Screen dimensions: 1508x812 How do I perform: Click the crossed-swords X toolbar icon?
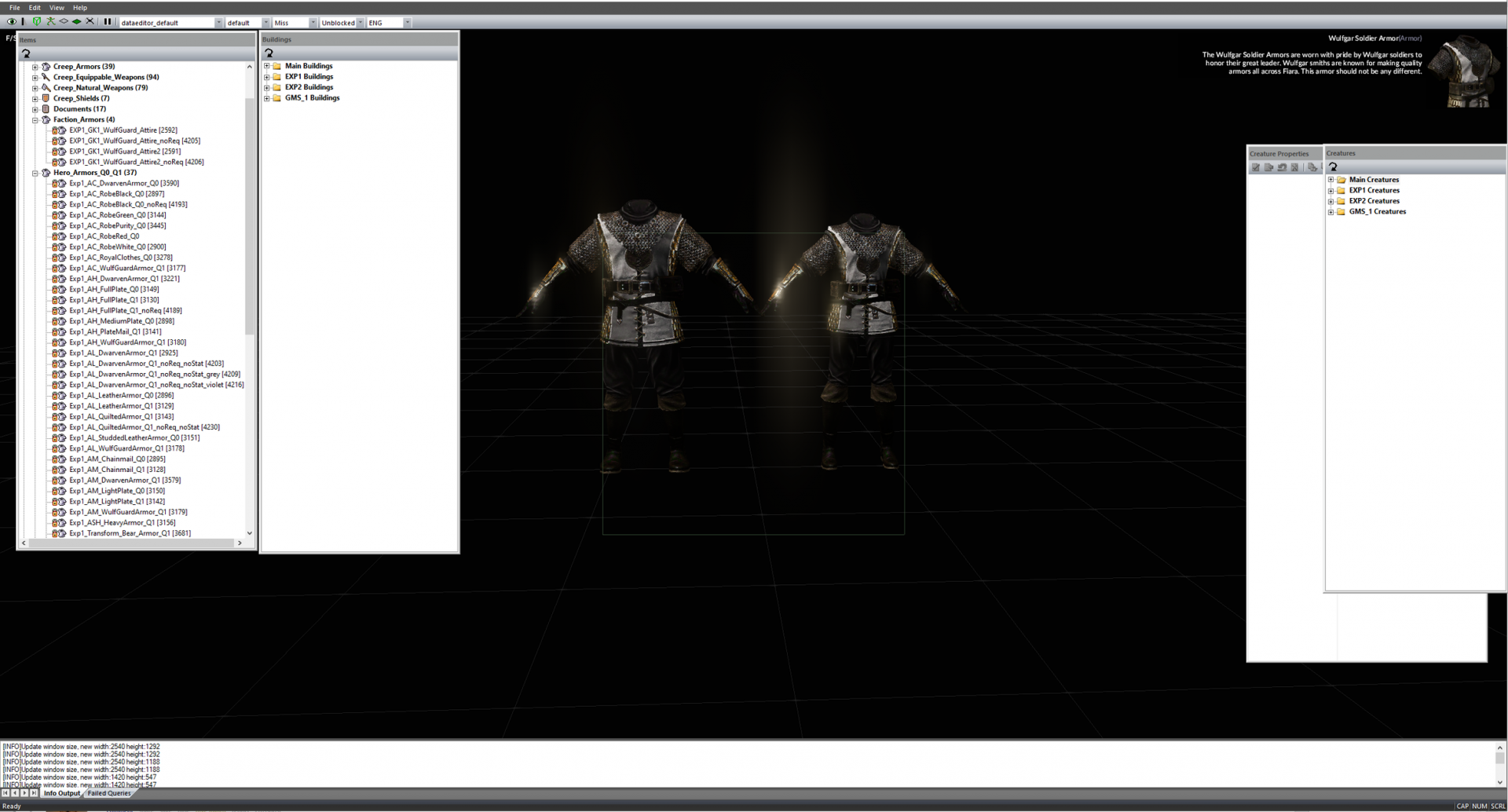[90, 22]
